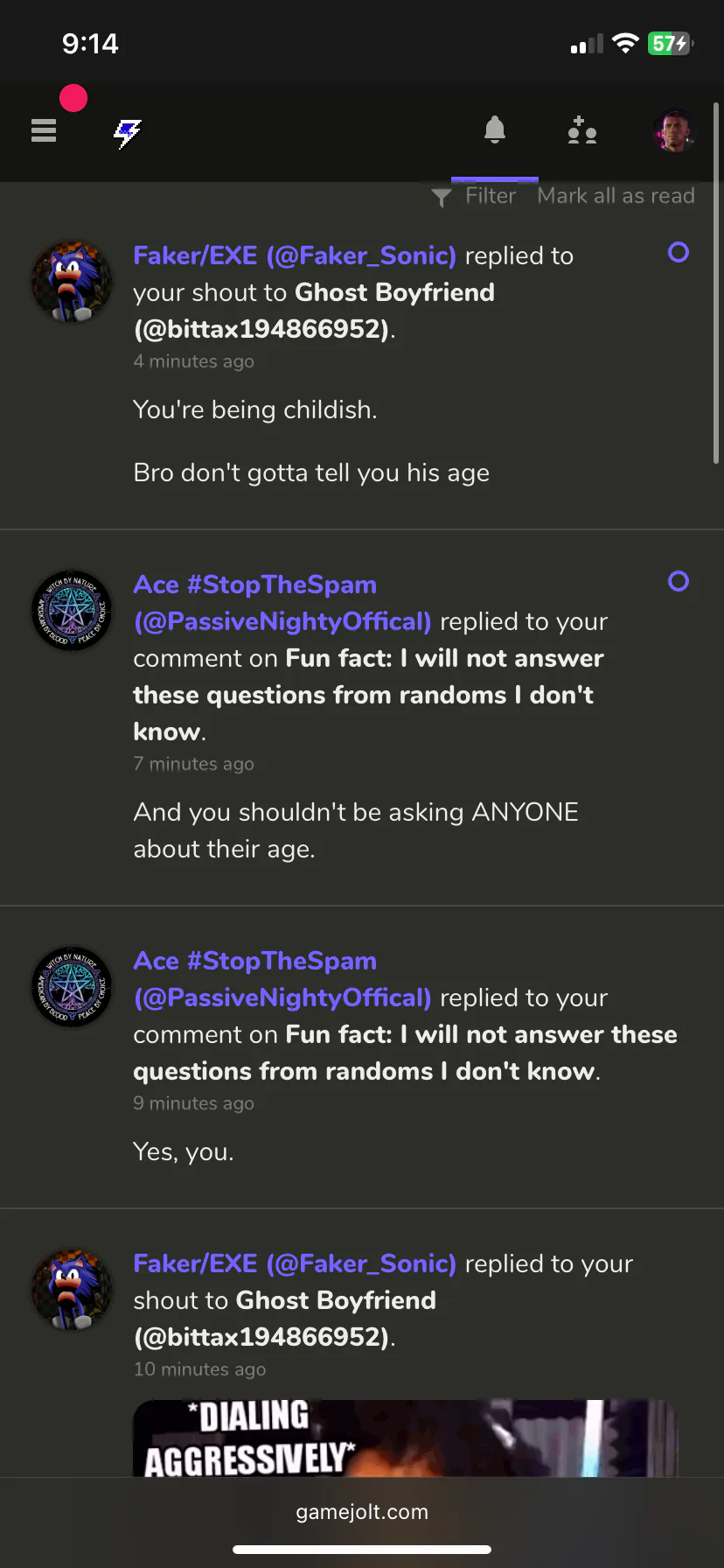Toggle read status on Ace's 7-minute notification
The image size is (724, 1568).
coord(679,582)
